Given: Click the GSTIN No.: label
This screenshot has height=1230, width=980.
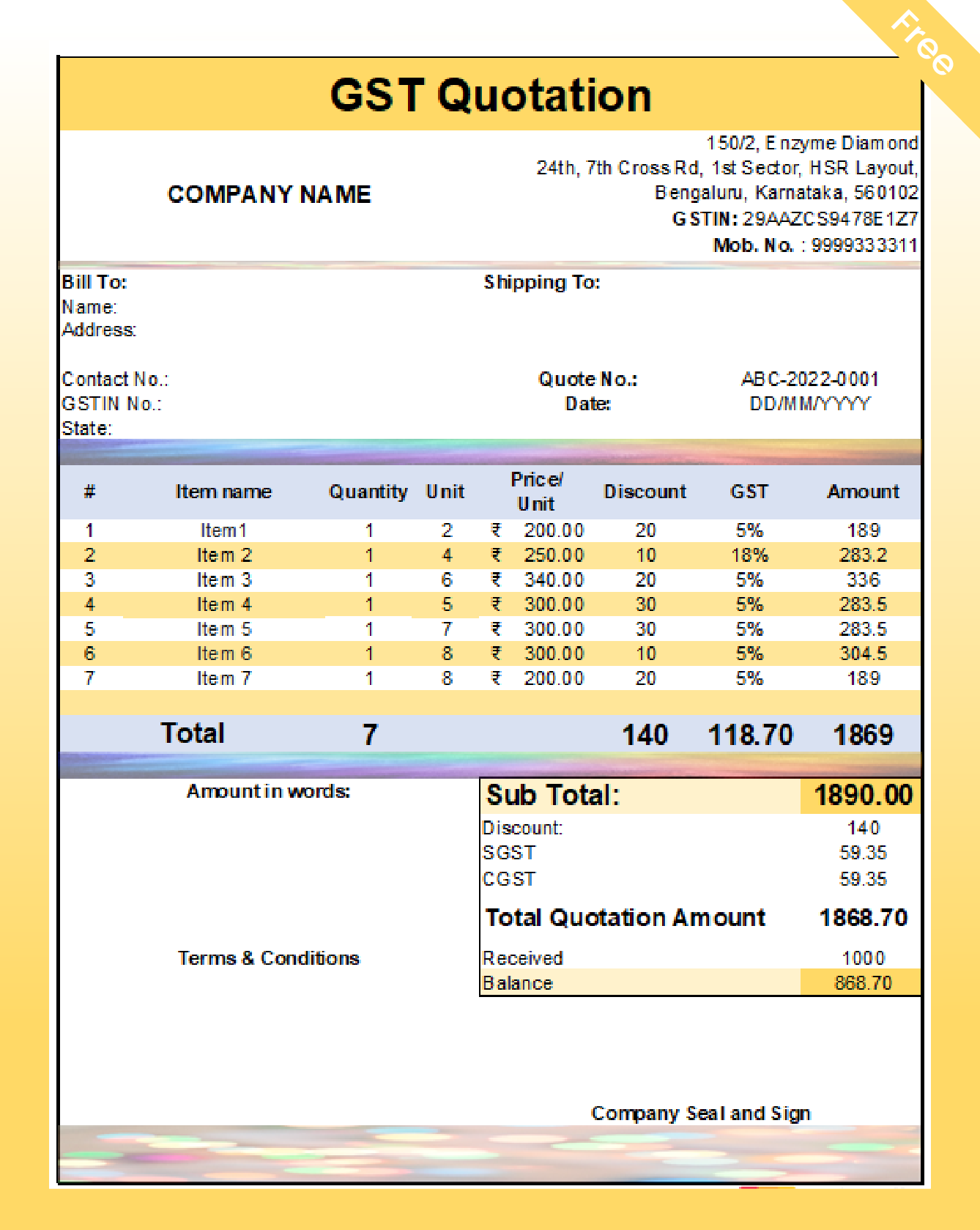Looking at the screenshot, I should click(111, 404).
